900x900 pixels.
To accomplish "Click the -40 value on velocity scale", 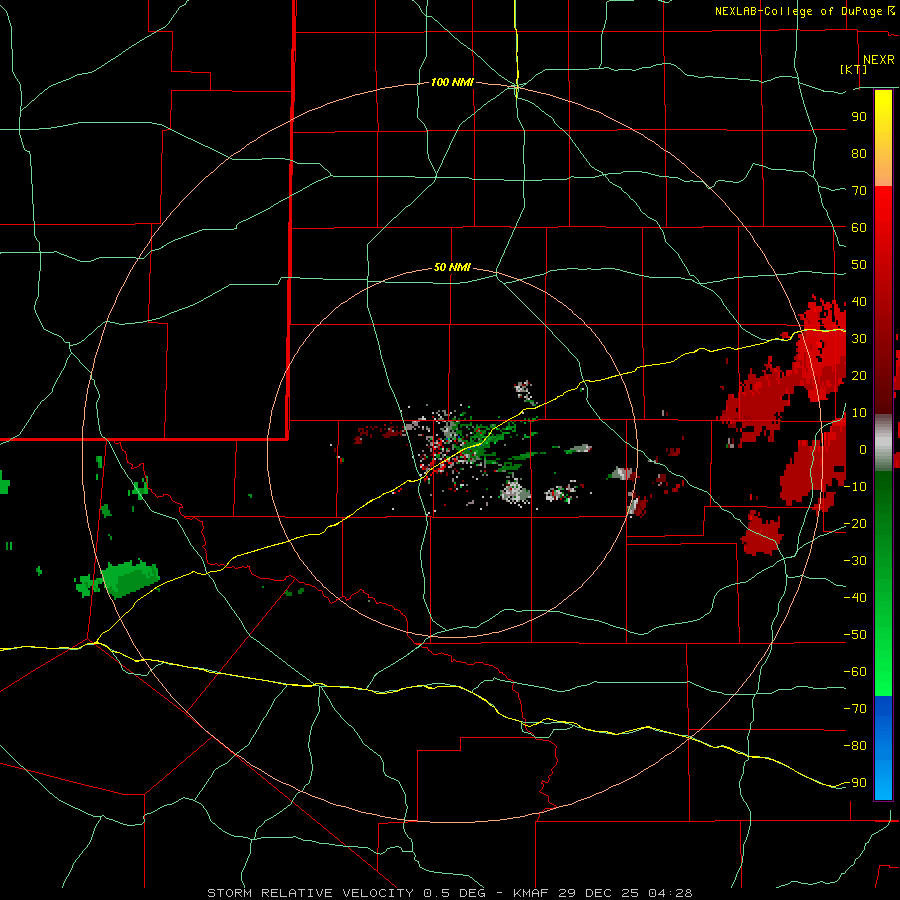I will pyautogui.click(x=855, y=598).
